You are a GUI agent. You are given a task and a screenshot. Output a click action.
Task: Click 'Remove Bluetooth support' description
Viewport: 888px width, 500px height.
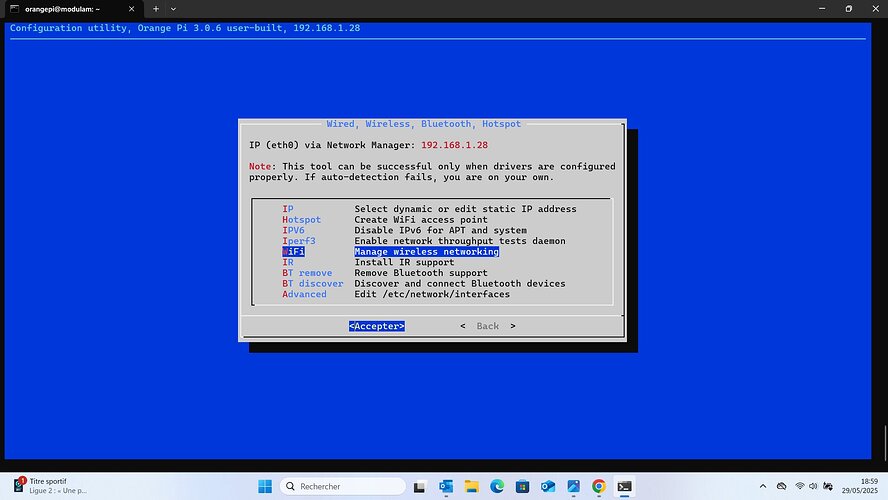(x=421, y=273)
